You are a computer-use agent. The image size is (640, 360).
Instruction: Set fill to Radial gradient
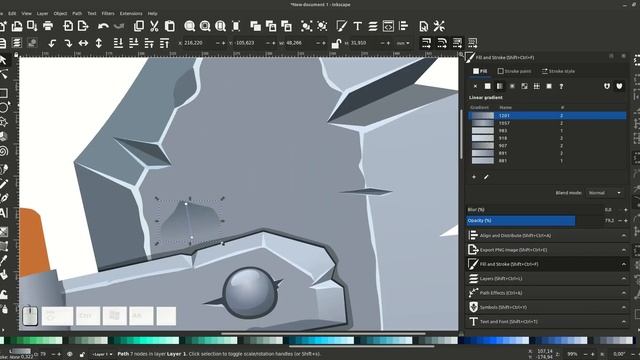coord(512,86)
